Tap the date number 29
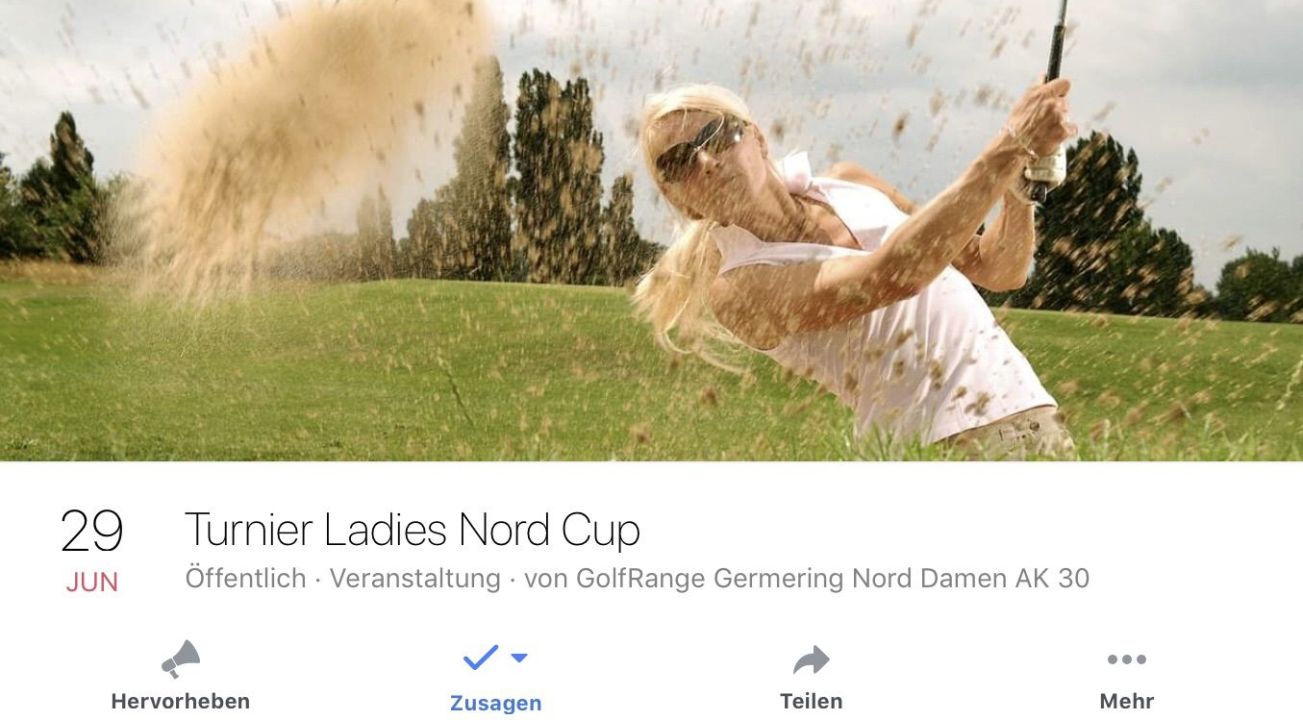The image size is (1303, 720). (92, 531)
